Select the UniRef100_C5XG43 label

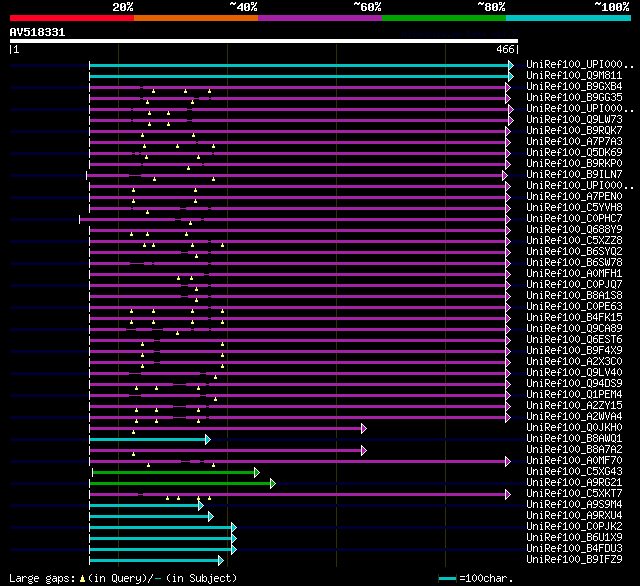(574, 472)
